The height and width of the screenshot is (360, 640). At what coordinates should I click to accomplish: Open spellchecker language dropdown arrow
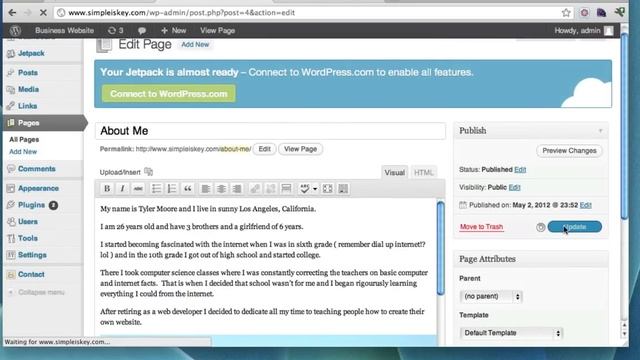[x=315, y=189]
